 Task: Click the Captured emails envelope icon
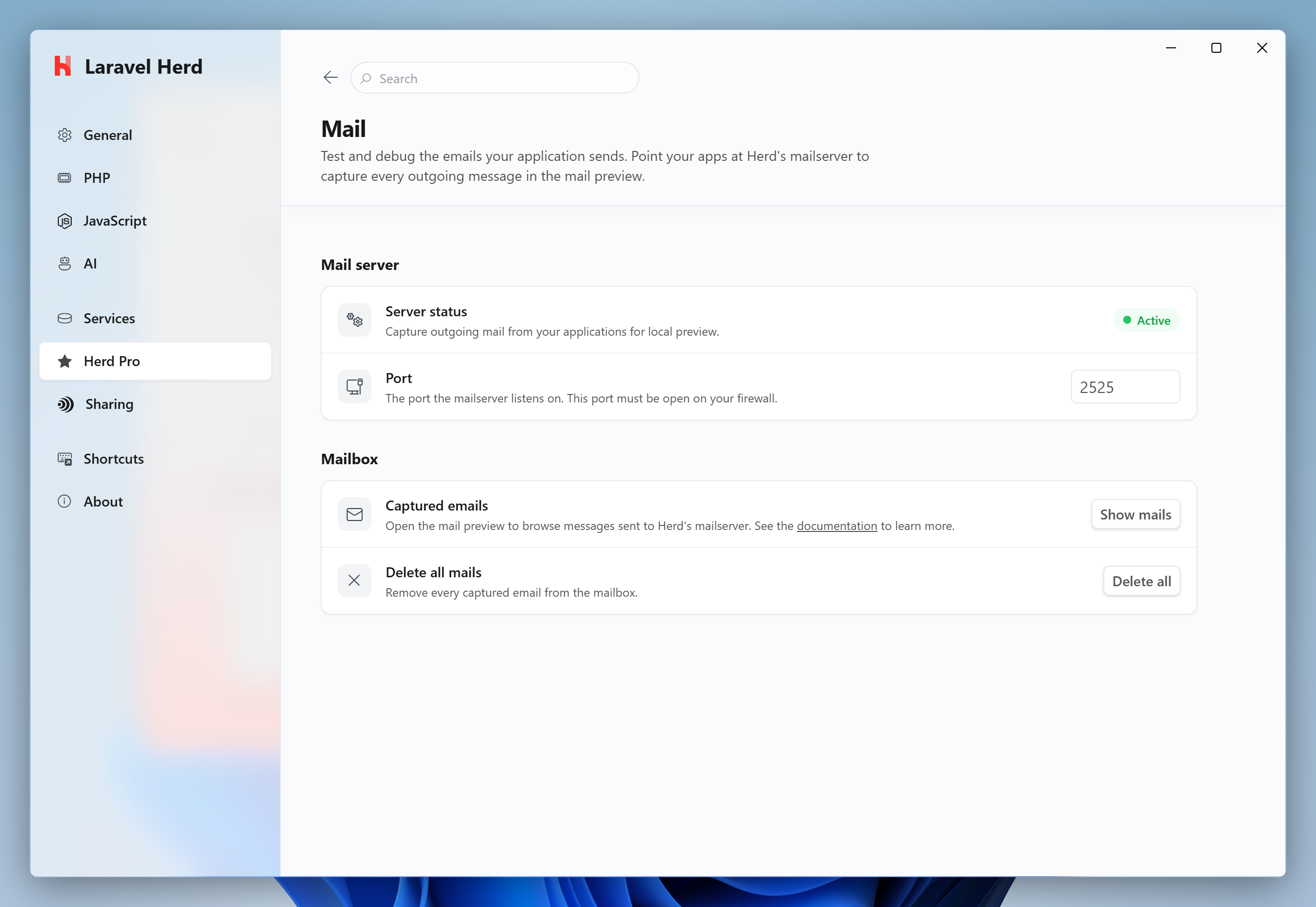355,515
